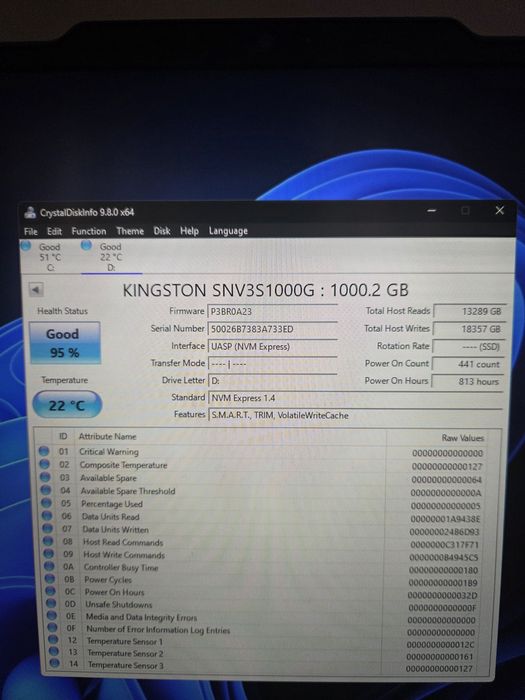Screen dimensions: 525x700
Task: Click the status icon for Unsafe Shutdowns
Action: [52, 604]
